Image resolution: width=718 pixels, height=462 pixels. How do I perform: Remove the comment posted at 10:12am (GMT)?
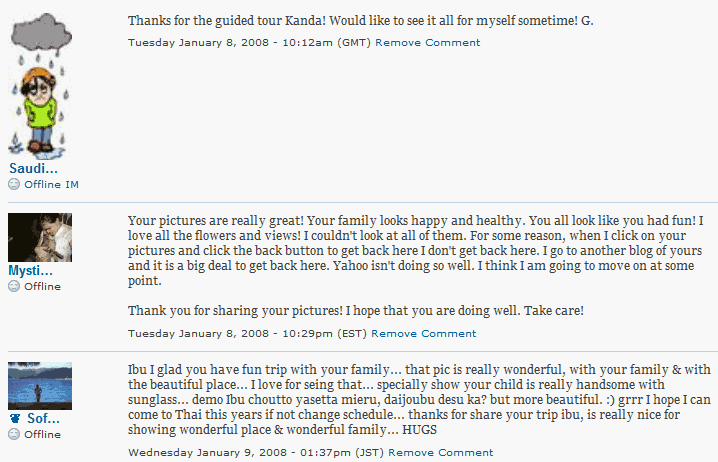pos(428,43)
